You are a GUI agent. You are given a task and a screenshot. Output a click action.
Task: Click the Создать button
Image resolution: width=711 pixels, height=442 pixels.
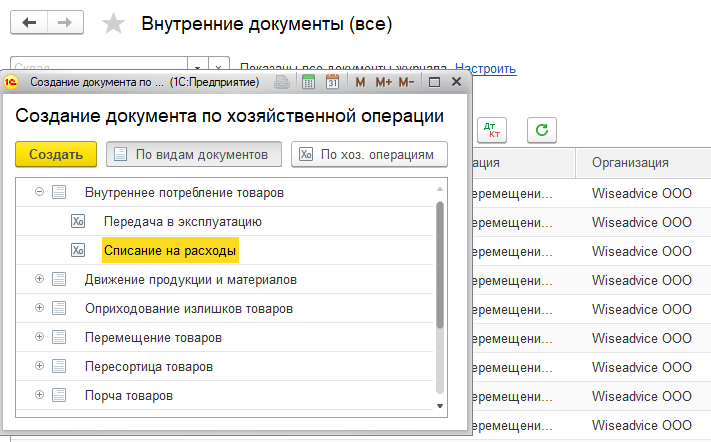click(x=56, y=154)
